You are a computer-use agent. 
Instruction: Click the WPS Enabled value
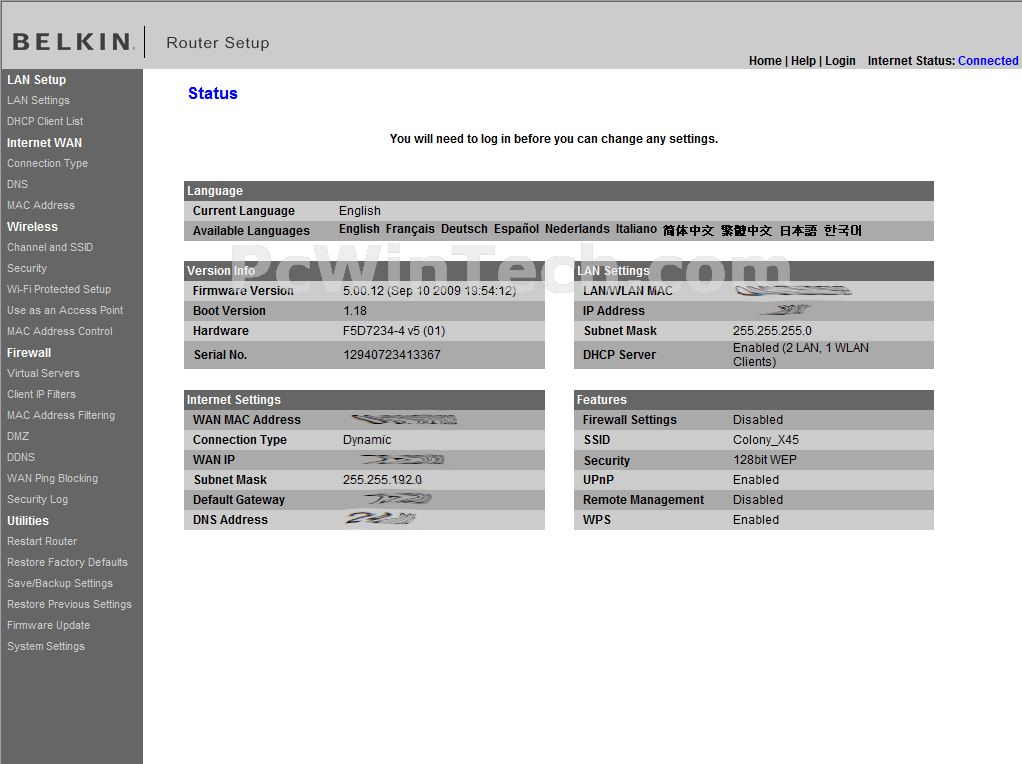[x=755, y=520]
